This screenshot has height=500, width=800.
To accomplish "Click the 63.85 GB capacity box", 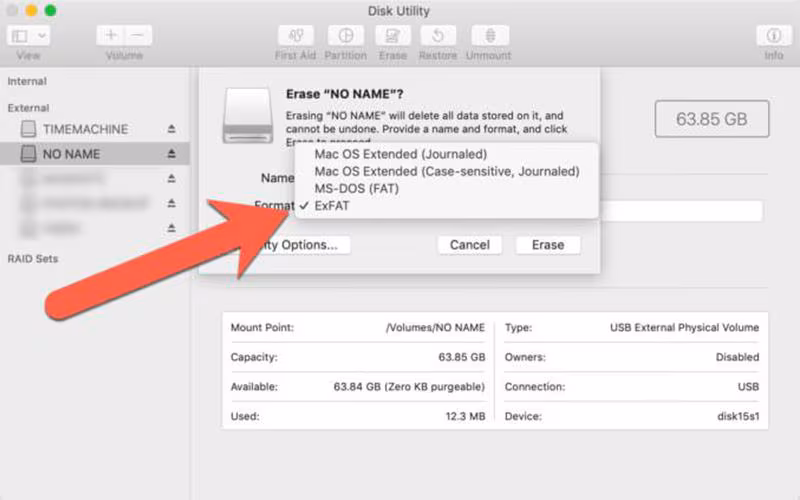I will pyautogui.click(x=712, y=119).
